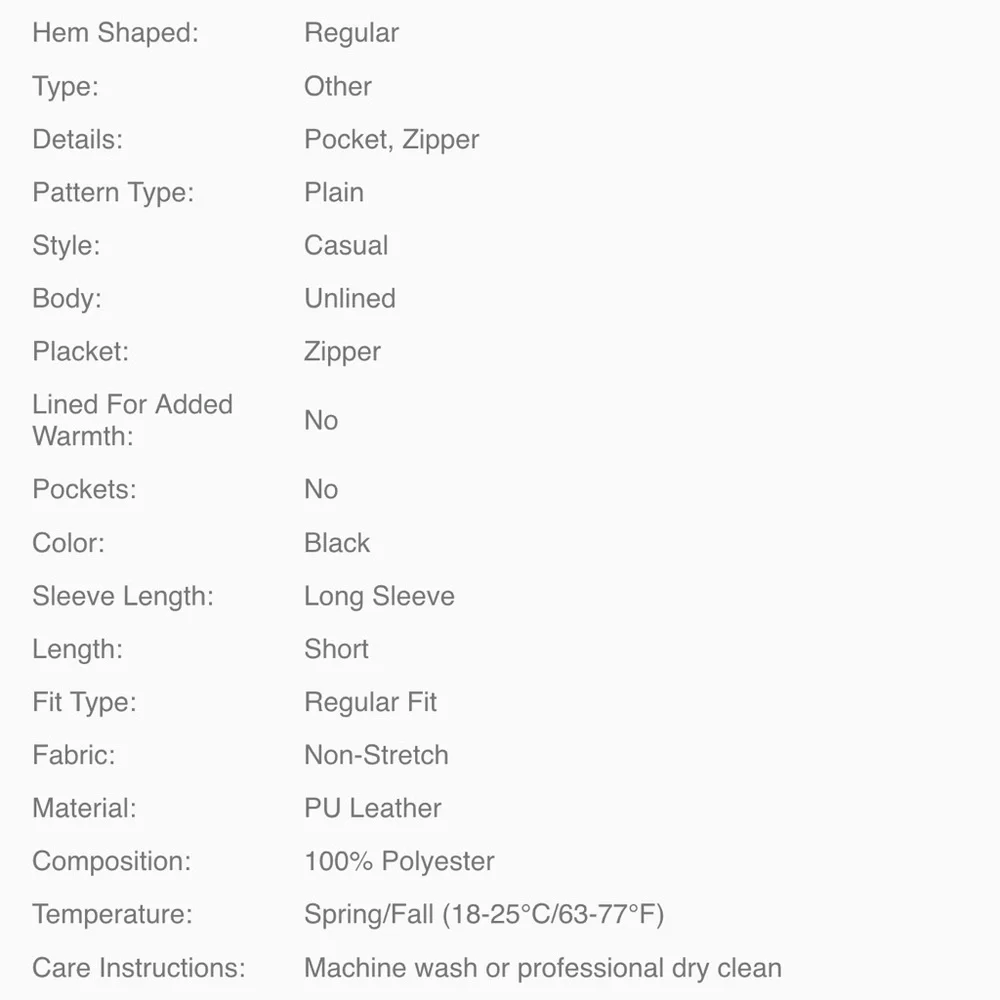Click the 'Hem Shaped:' label

tap(115, 33)
